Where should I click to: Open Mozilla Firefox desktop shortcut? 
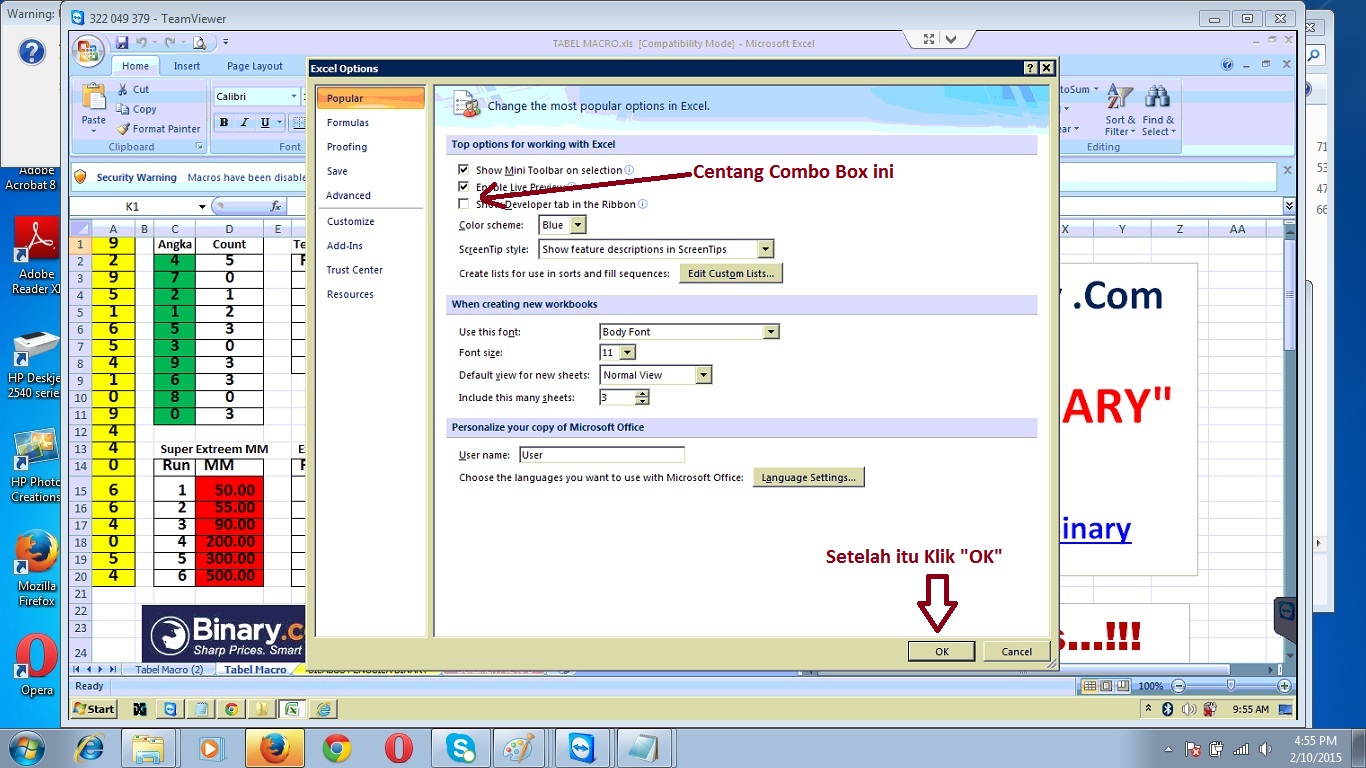pos(37,568)
